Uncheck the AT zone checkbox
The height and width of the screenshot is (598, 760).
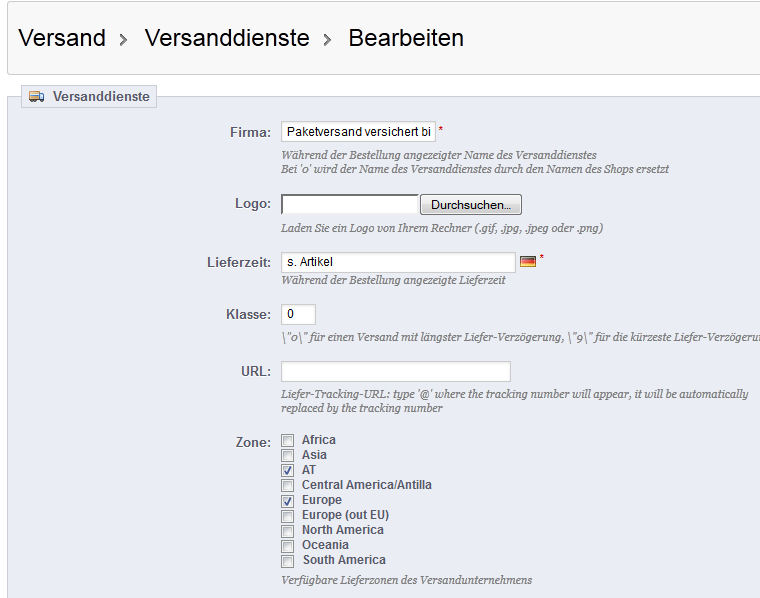coord(288,470)
